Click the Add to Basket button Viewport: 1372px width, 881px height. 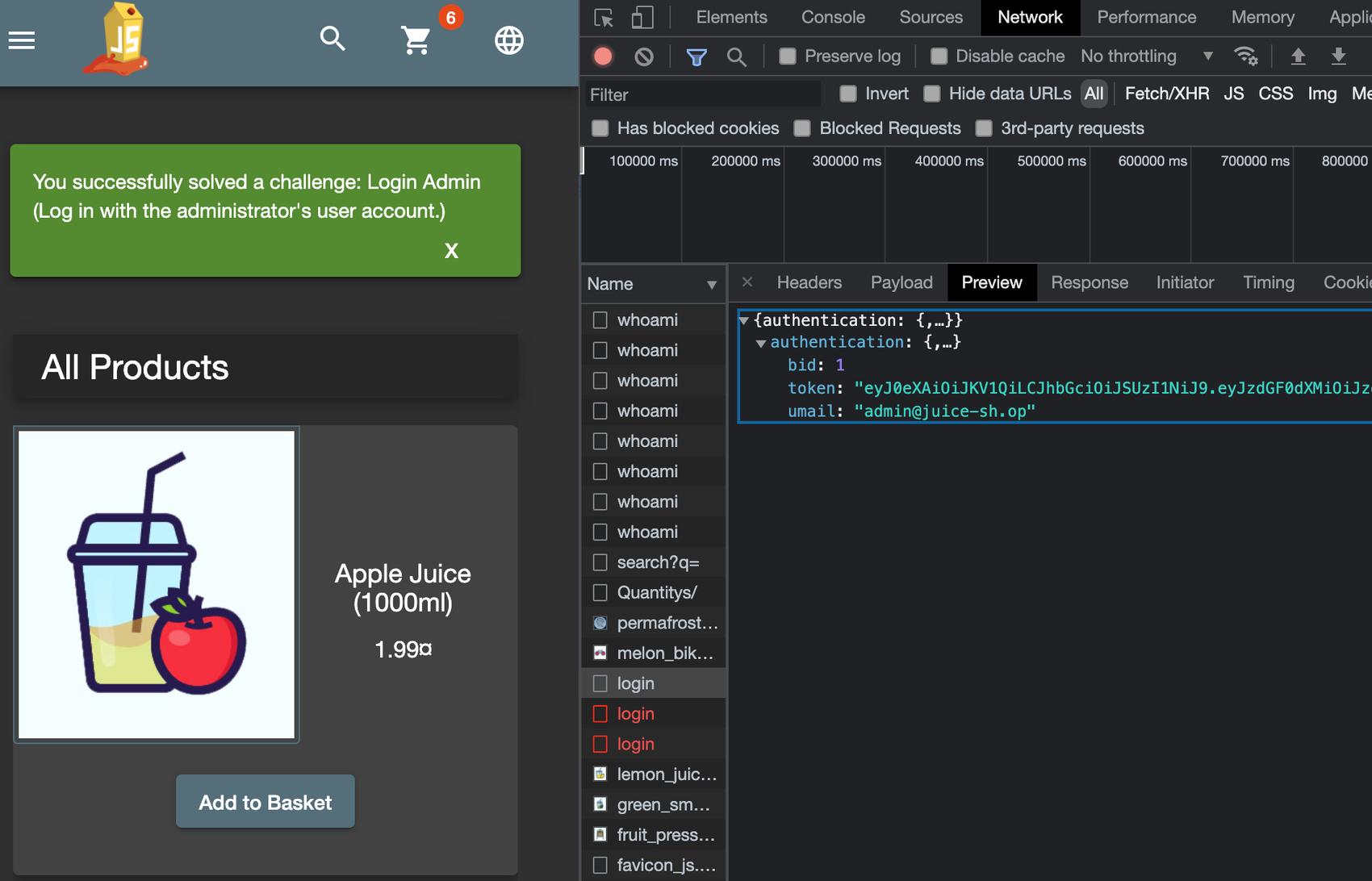(x=265, y=802)
